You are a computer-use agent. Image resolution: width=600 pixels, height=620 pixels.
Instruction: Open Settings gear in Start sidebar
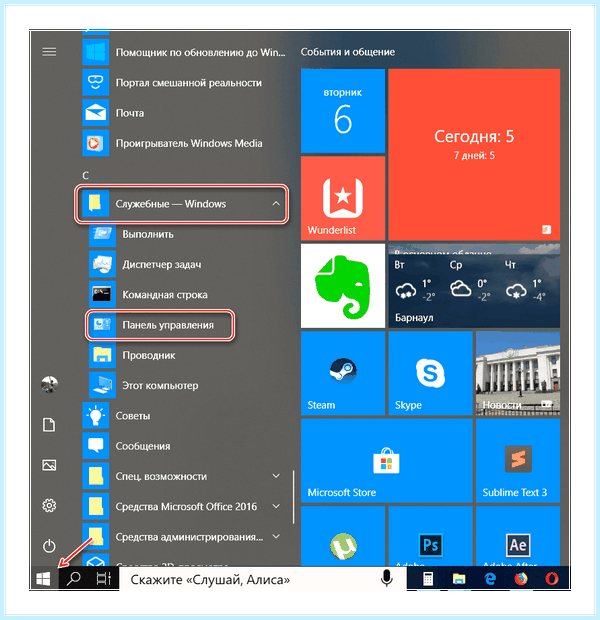pyautogui.click(x=49, y=506)
